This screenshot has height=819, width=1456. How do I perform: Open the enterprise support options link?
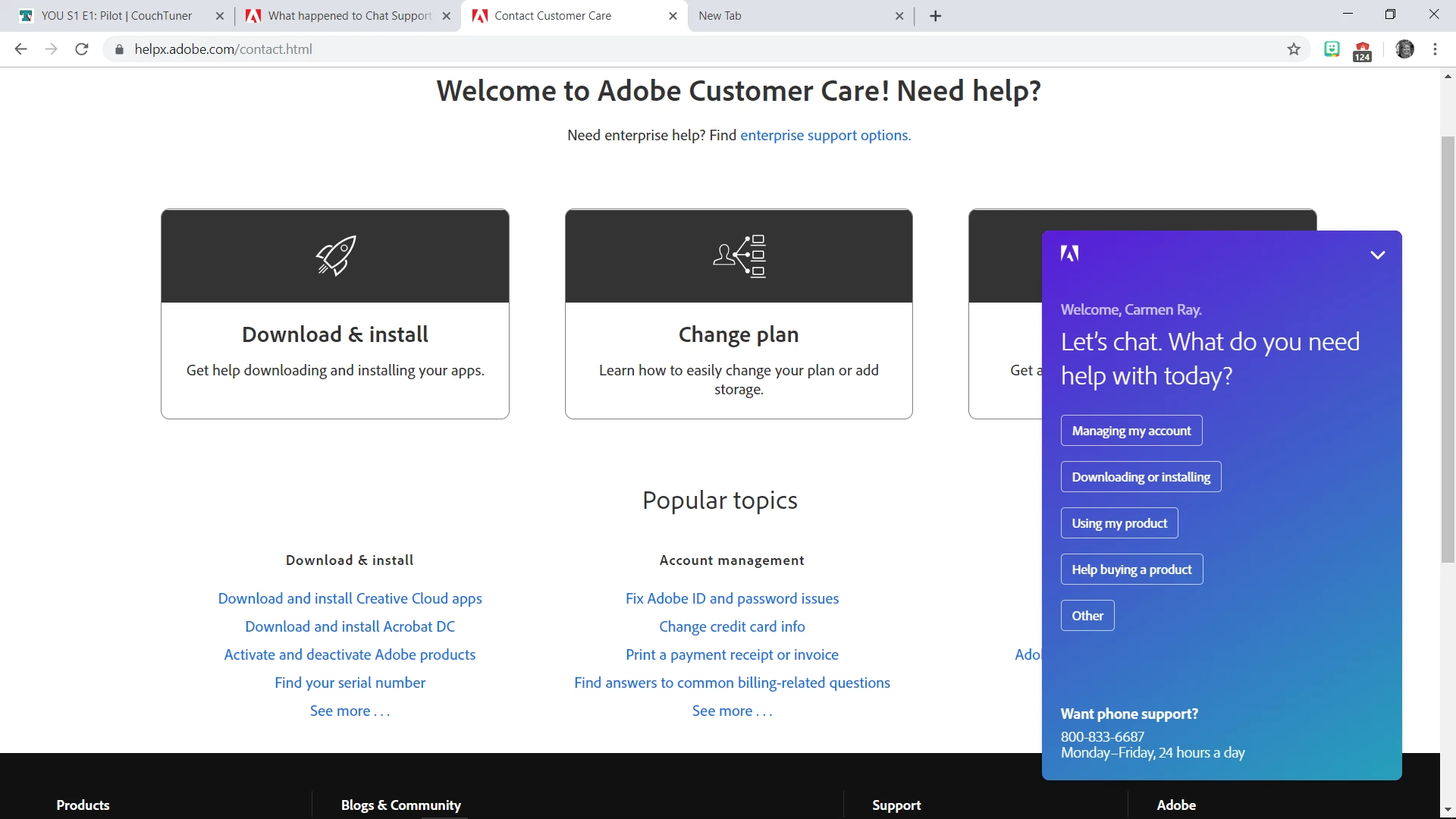point(825,136)
